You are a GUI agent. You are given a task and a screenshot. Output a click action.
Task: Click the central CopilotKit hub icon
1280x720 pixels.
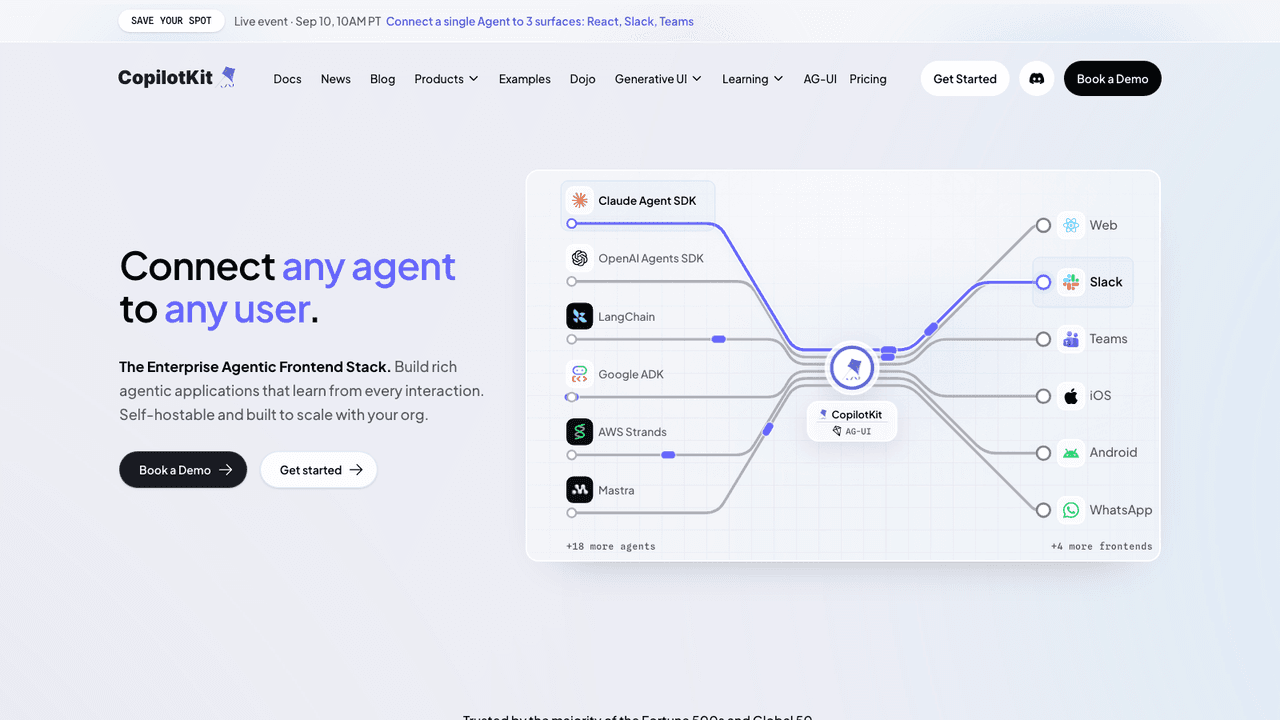852,367
